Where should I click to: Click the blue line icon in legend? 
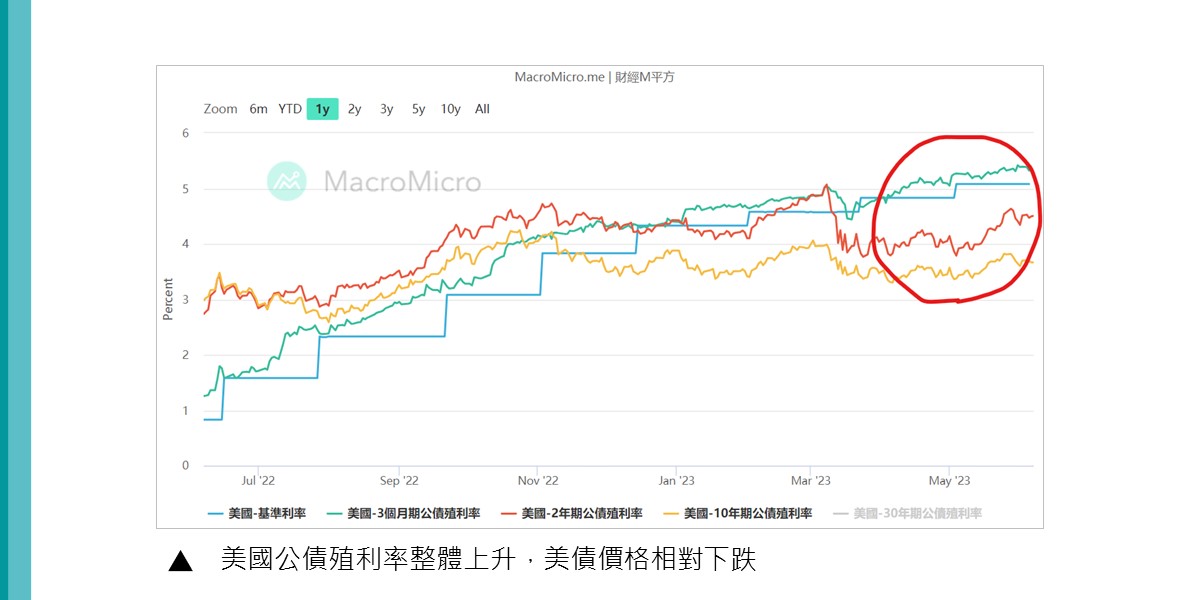[x=215, y=513]
